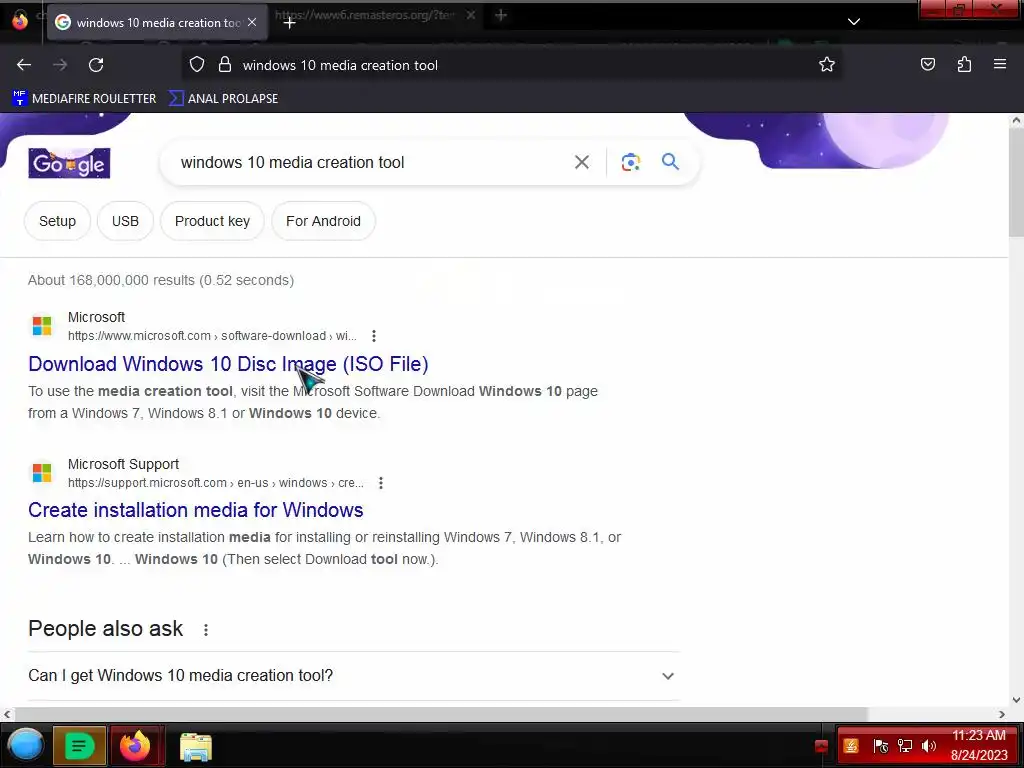
Task: Click the vertical scrollbar down arrow
Action: (x=1016, y=700)
